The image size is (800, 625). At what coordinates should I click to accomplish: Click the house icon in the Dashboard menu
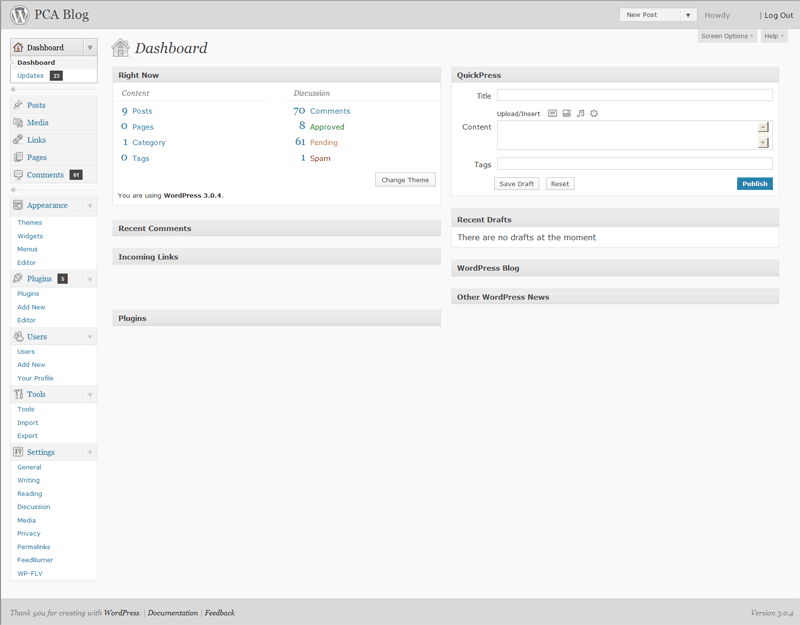(x=18, y=47)
